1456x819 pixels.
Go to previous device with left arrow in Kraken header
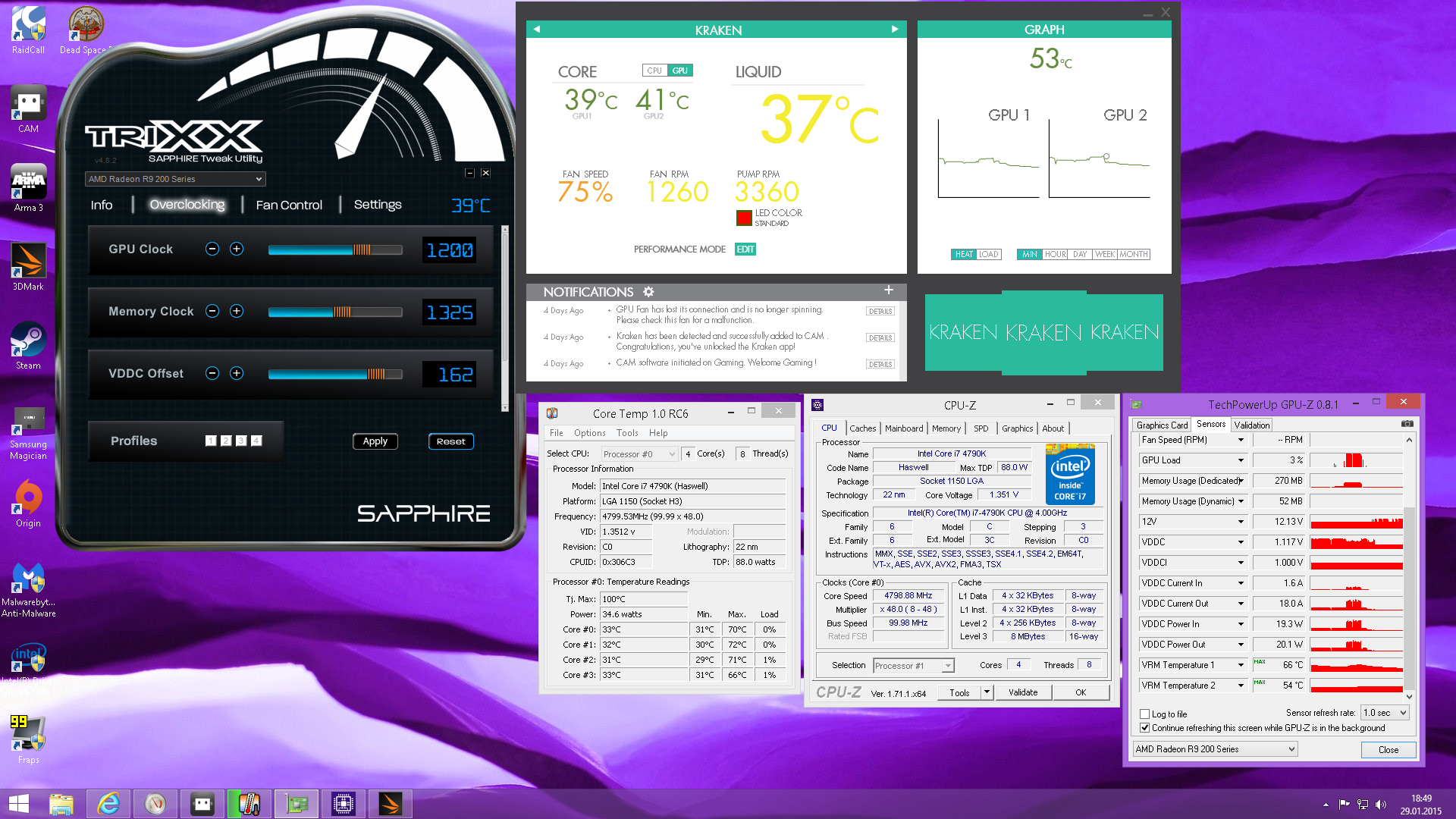point(537,29)
